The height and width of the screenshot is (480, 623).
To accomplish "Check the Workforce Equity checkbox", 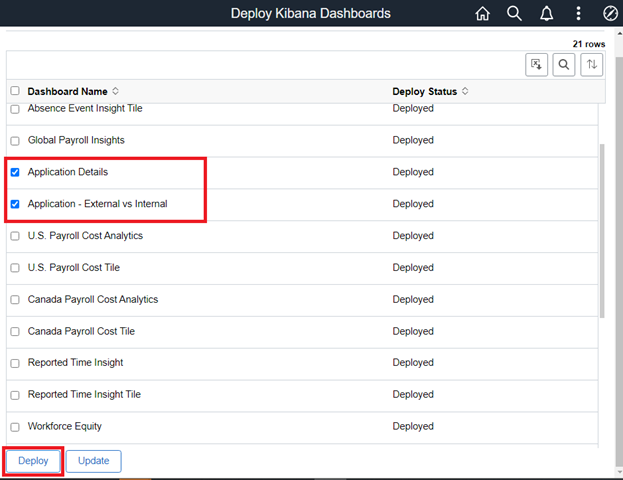I will tap(15, 426).
